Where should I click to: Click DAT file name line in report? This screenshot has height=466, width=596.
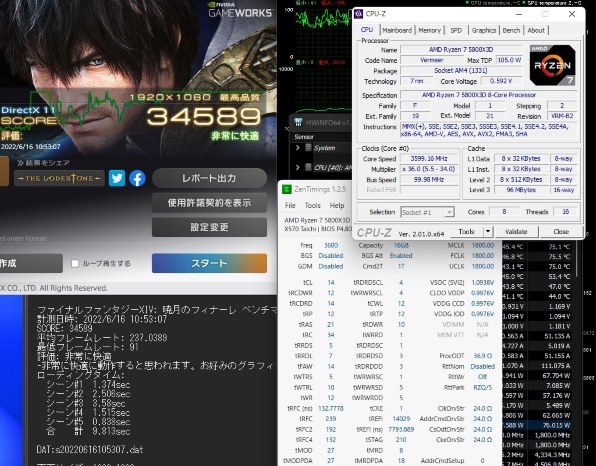[90, 450]
